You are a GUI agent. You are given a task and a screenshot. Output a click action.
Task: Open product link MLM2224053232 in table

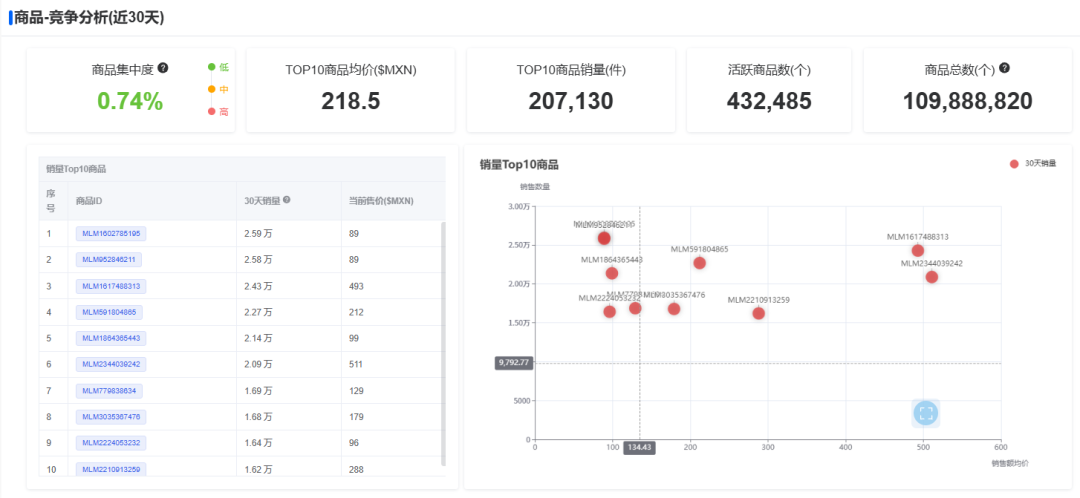coord(111,442)
